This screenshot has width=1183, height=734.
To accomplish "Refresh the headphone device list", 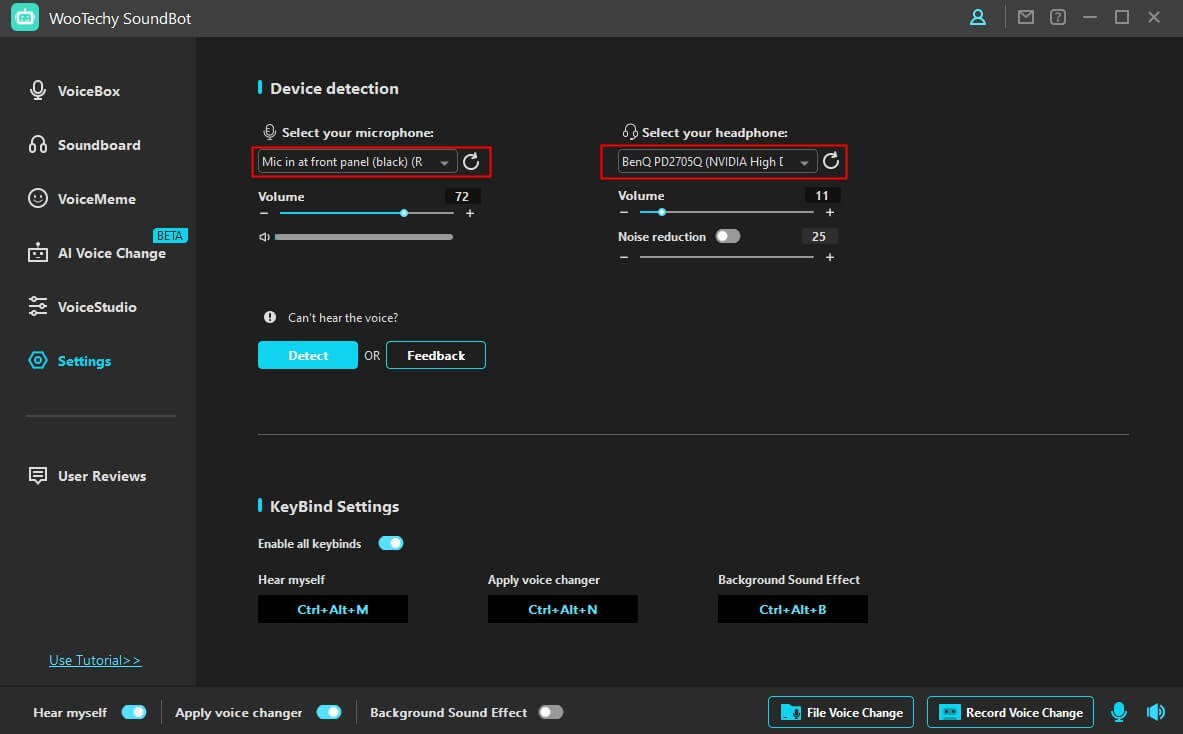I will [x=831, y=161].
